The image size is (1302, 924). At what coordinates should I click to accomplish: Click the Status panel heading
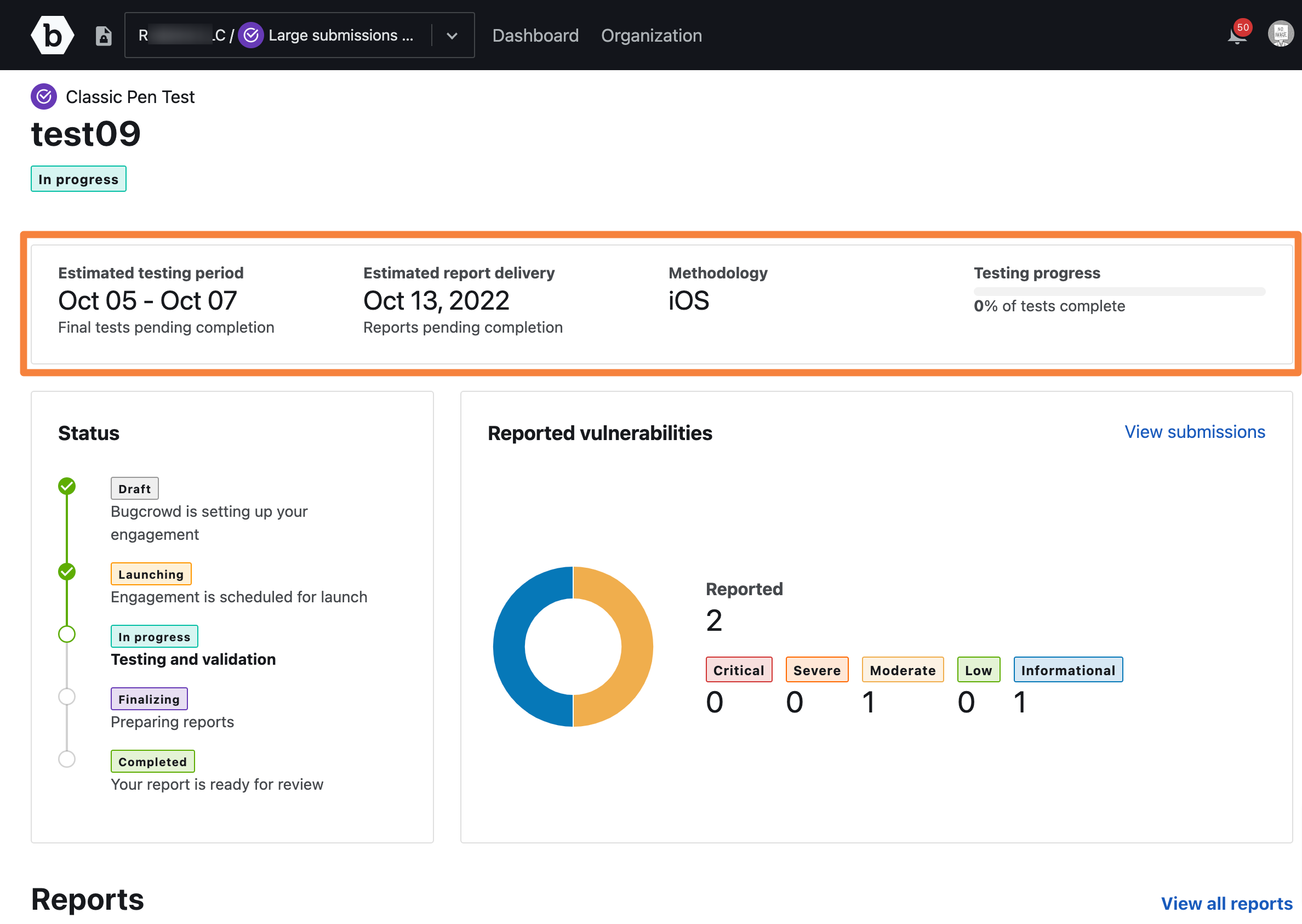(x=89, y=433)
